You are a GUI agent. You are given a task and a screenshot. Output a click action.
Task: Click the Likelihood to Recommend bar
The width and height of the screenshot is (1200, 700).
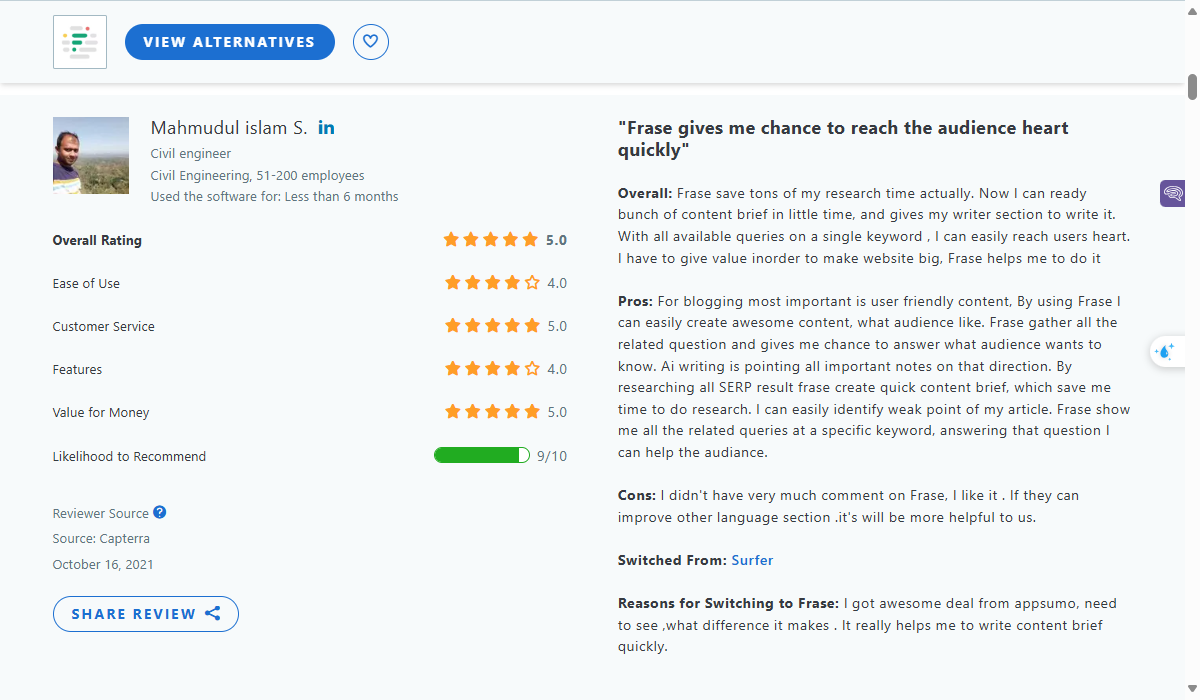tap(482, 456)
